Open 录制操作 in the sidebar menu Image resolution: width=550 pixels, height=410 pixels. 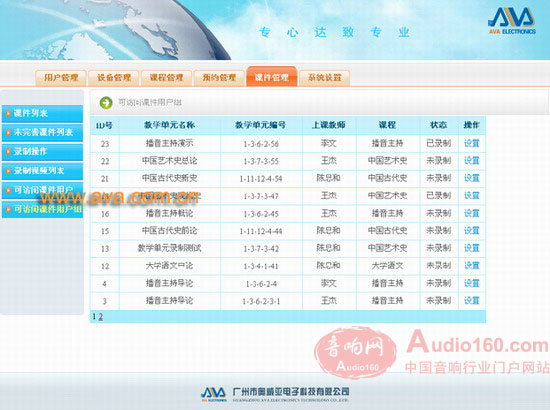(x=42, y=152)
